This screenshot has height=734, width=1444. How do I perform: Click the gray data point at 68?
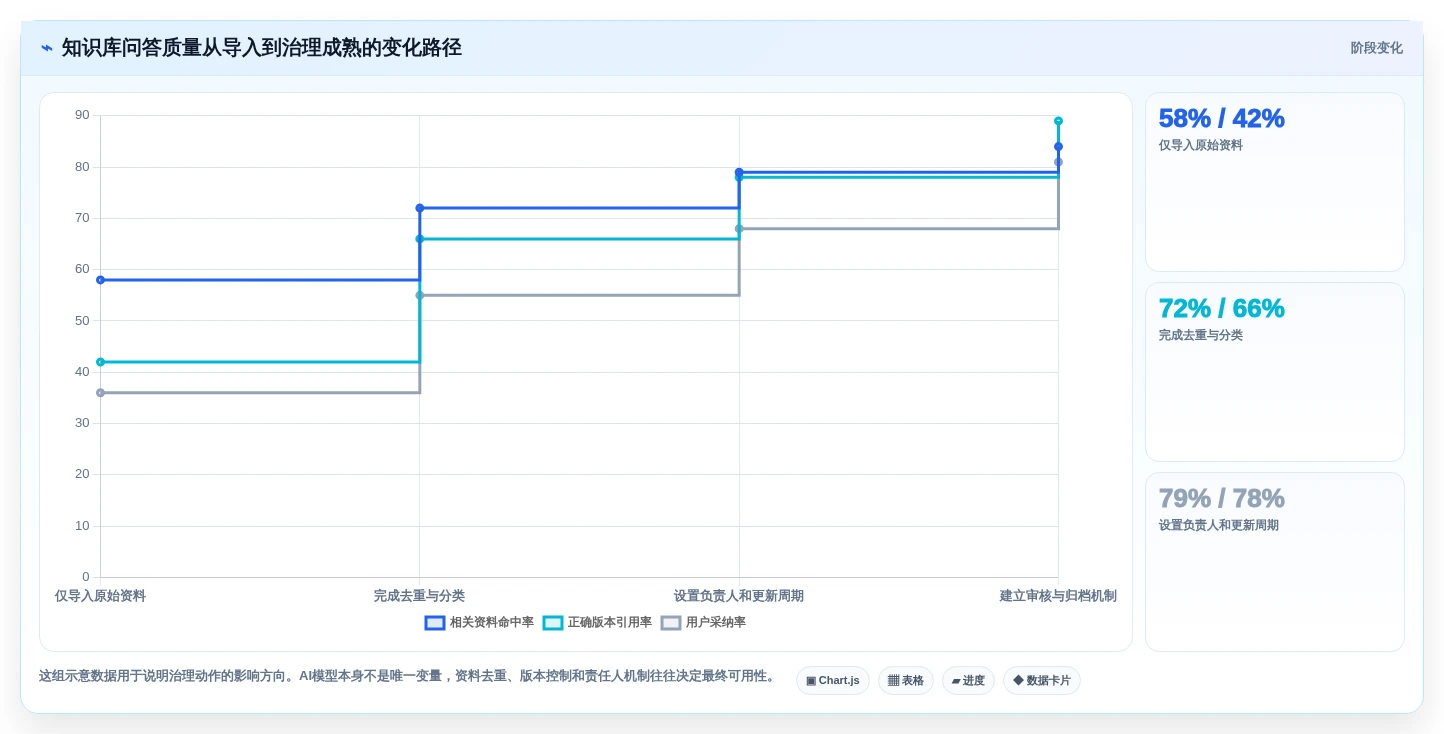point(739,229)
